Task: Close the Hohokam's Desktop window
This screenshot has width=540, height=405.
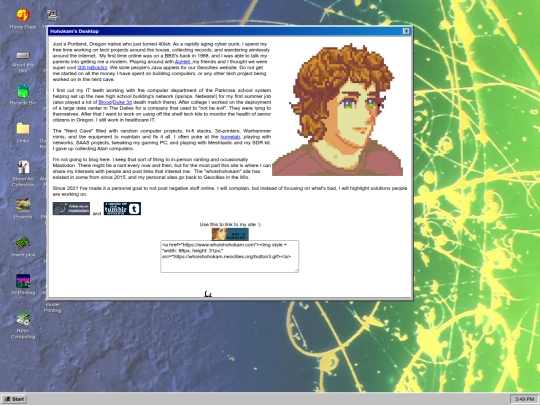Action: [406, 31]
